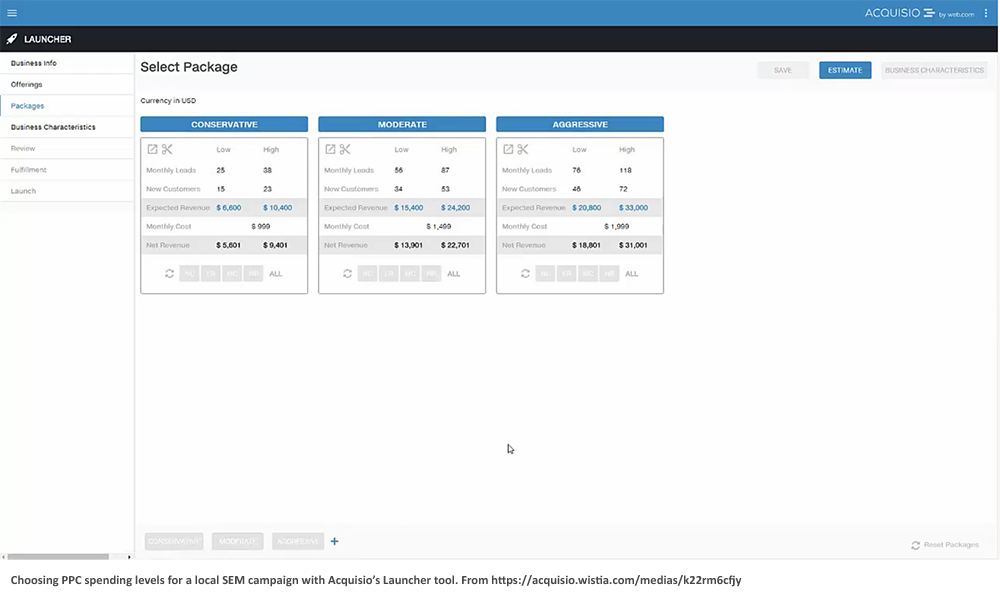The image size is (1000, 599).
Task: Click net revenue $ 13,901 value
Action: pos(408,245)
